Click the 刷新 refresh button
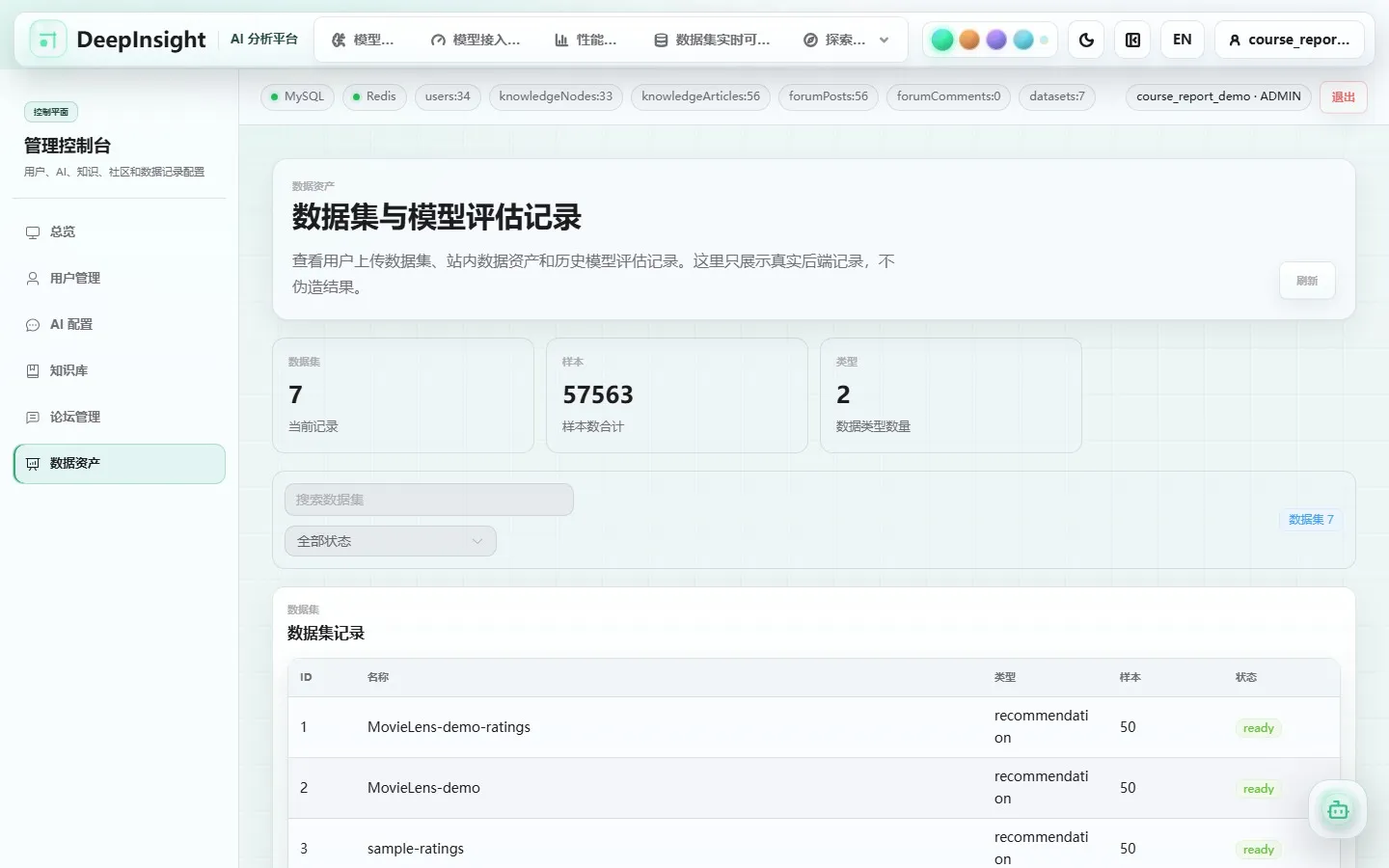This screenshot has height=868, width=1389. (1307, 281)
